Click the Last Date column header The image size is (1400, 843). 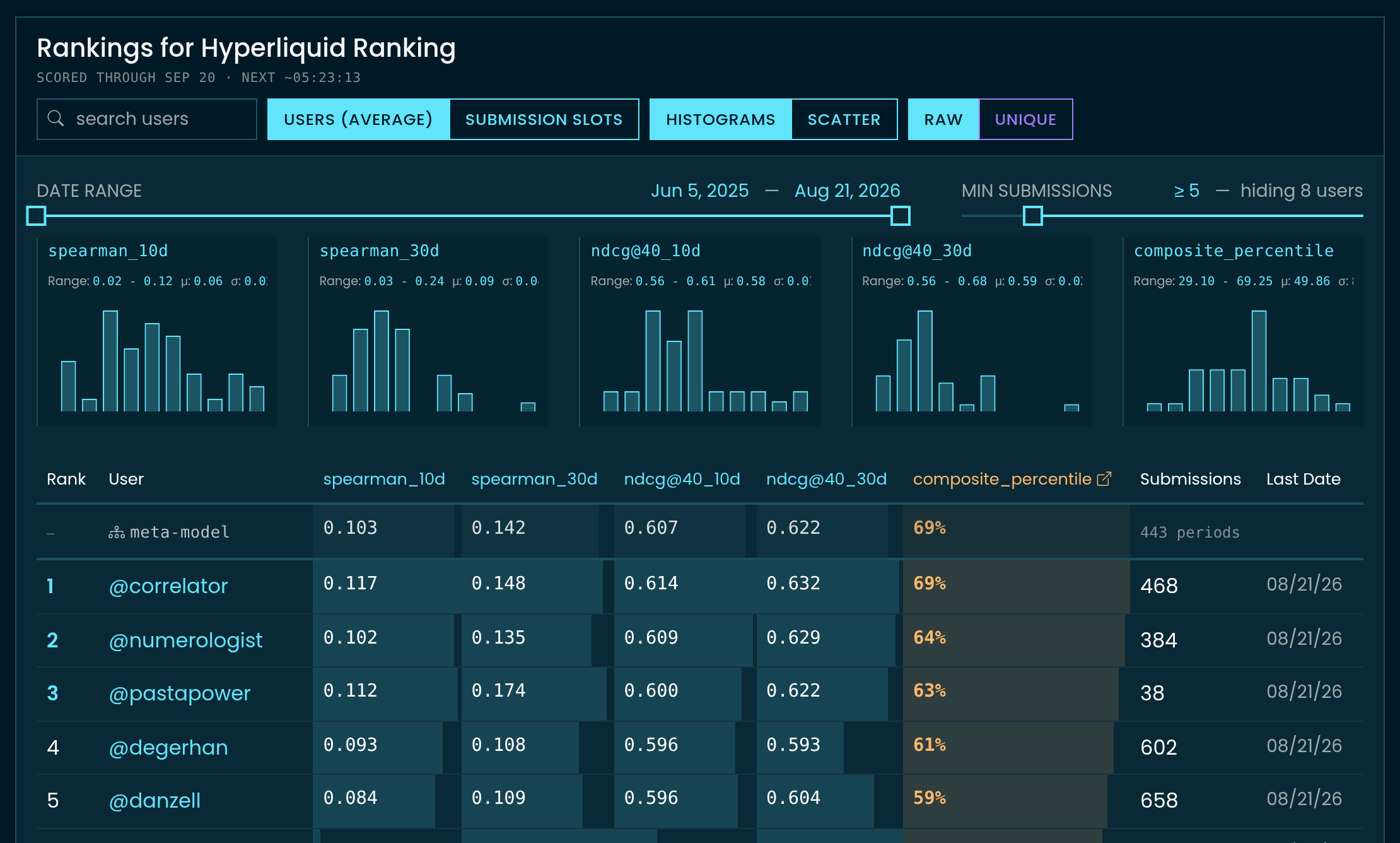pyautogui.click(x=1303, y=479)
